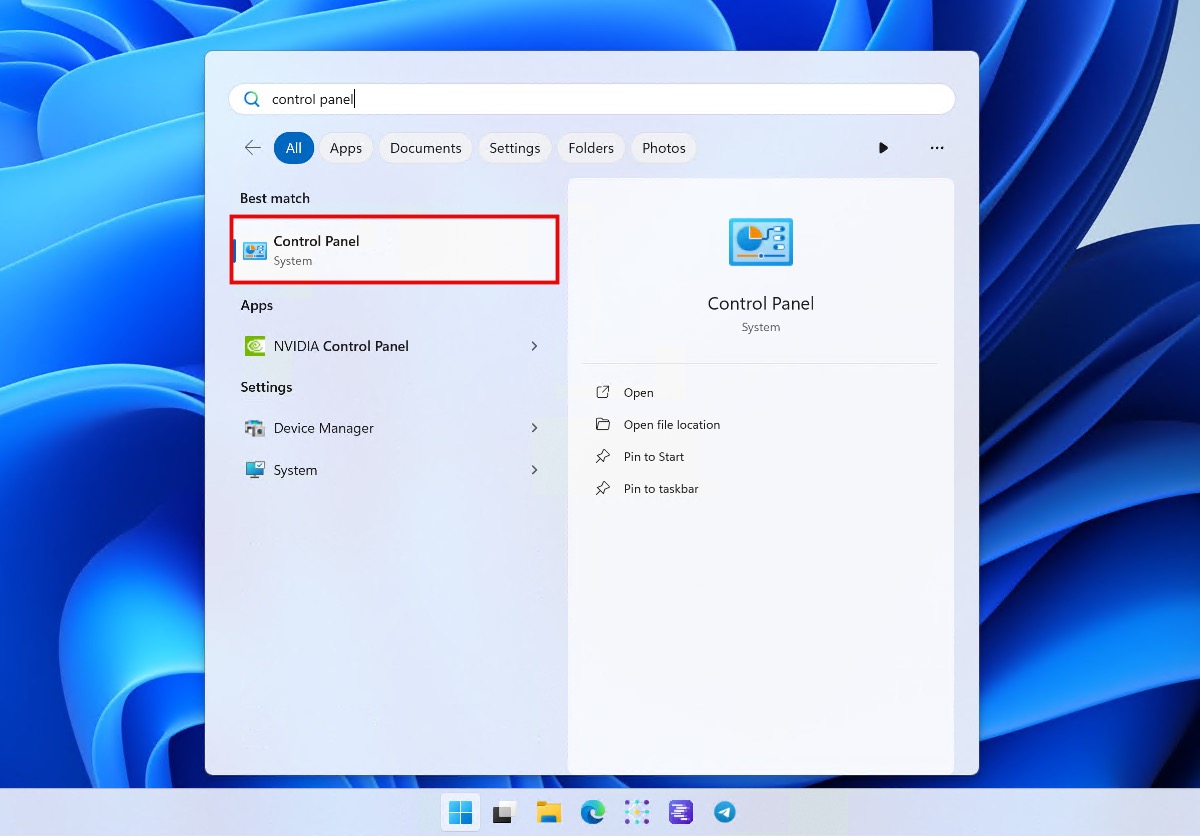Click the magnifier search icon
The width and height of the screenshot is (1200, 836).
tap(252, 99)
